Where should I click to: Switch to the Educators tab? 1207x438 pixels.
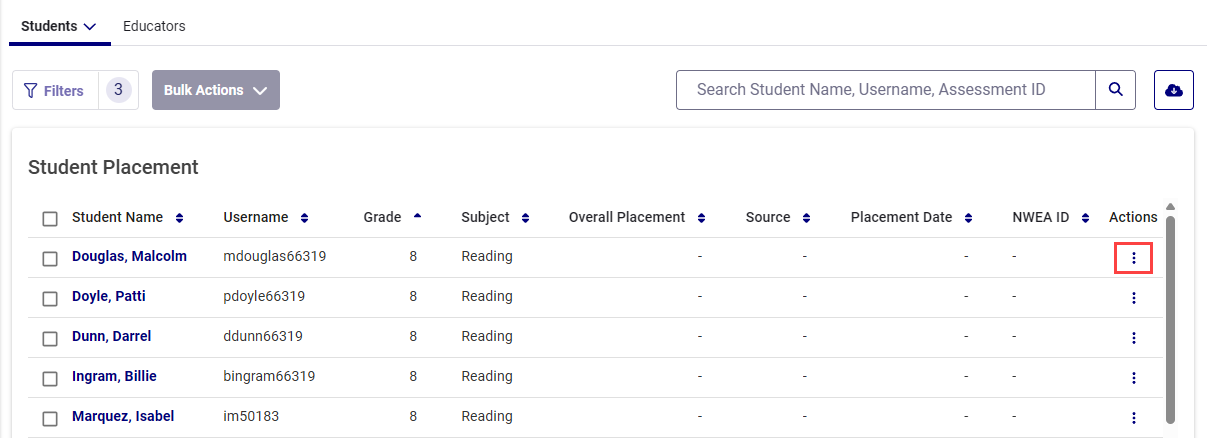click(154, 26)
